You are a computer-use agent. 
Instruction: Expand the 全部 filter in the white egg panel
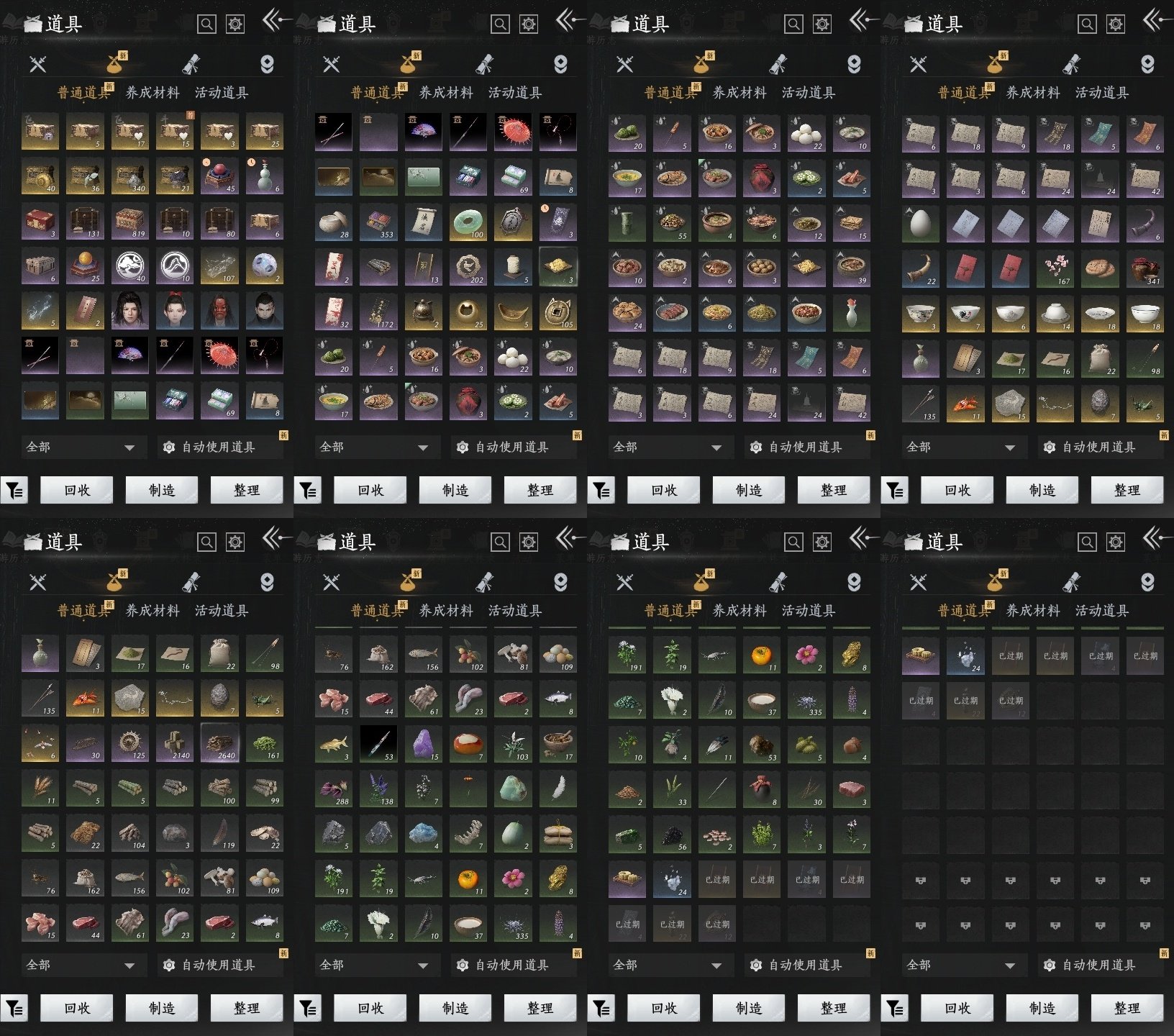click(961, 447)
